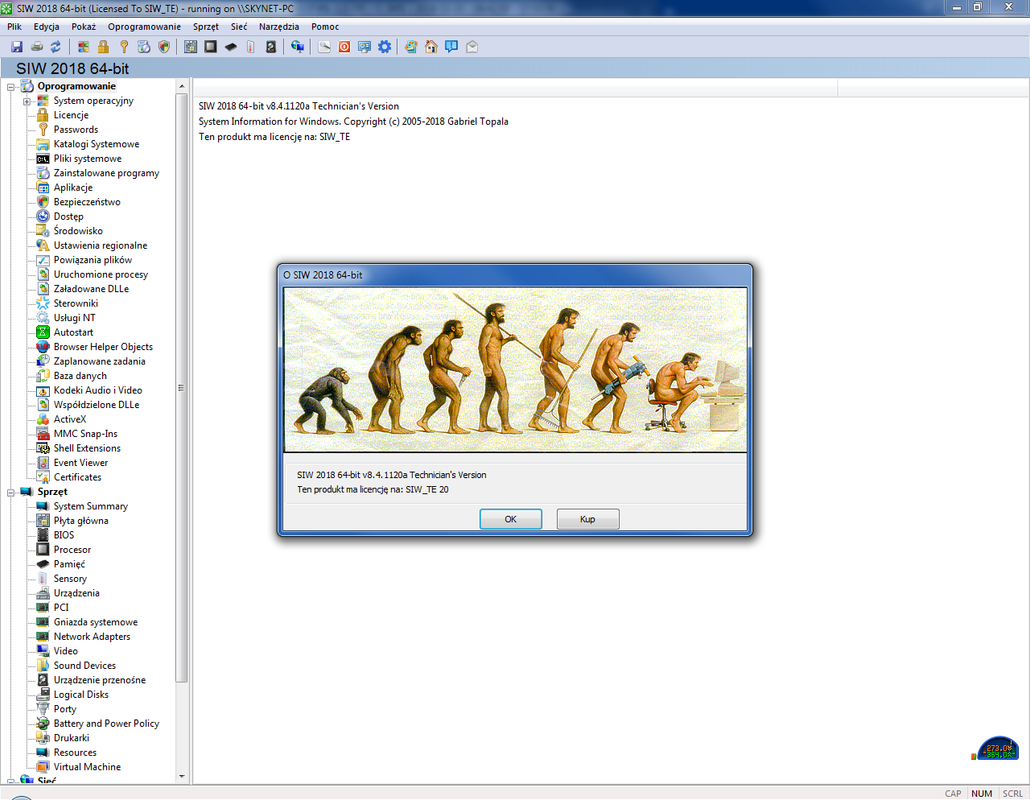The image size is (1030, 800).
Task: Open the Edycja menu
Action: [x=47, y=27]
